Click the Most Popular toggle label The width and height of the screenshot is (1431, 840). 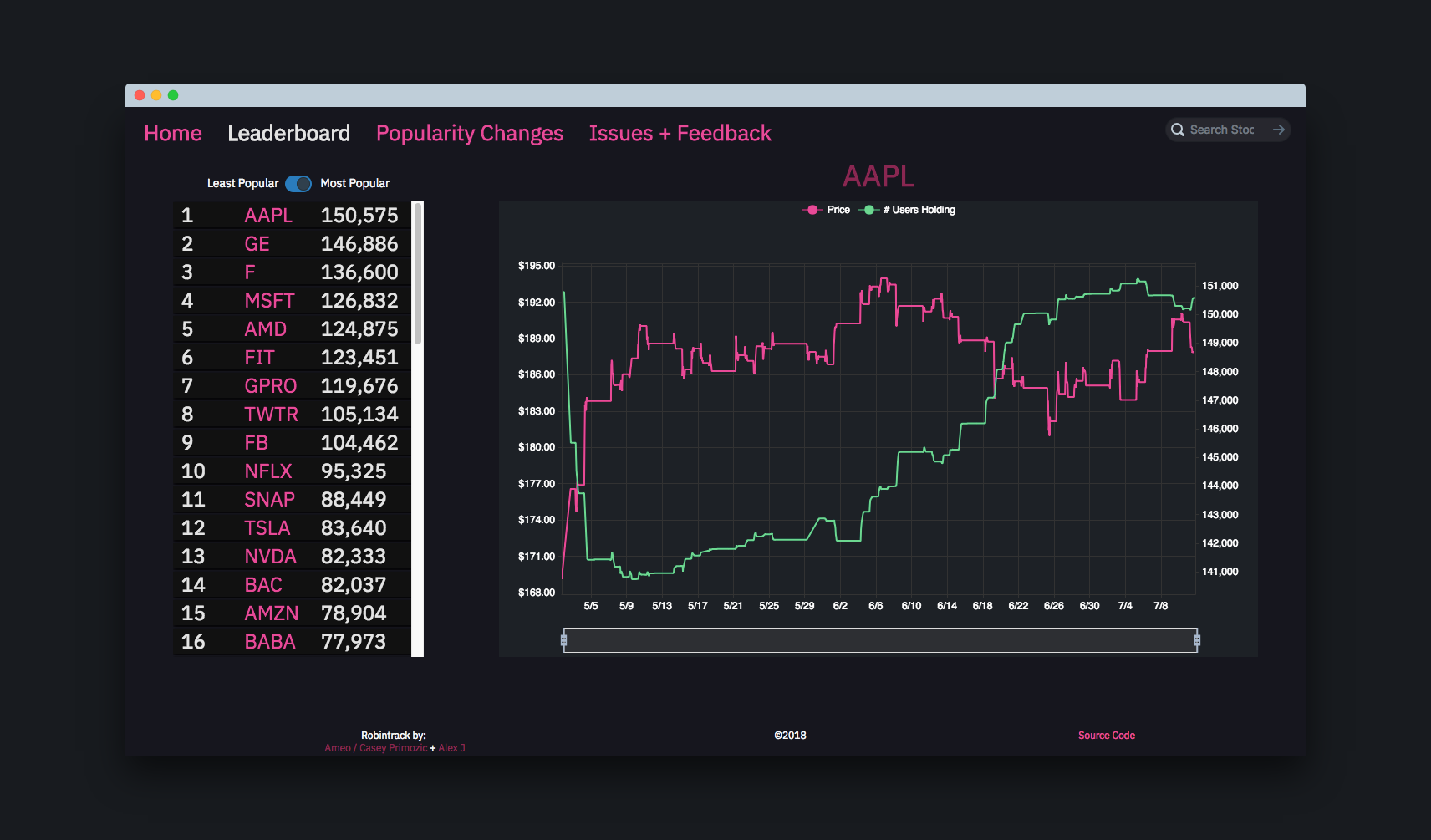(x=355, y=183)
